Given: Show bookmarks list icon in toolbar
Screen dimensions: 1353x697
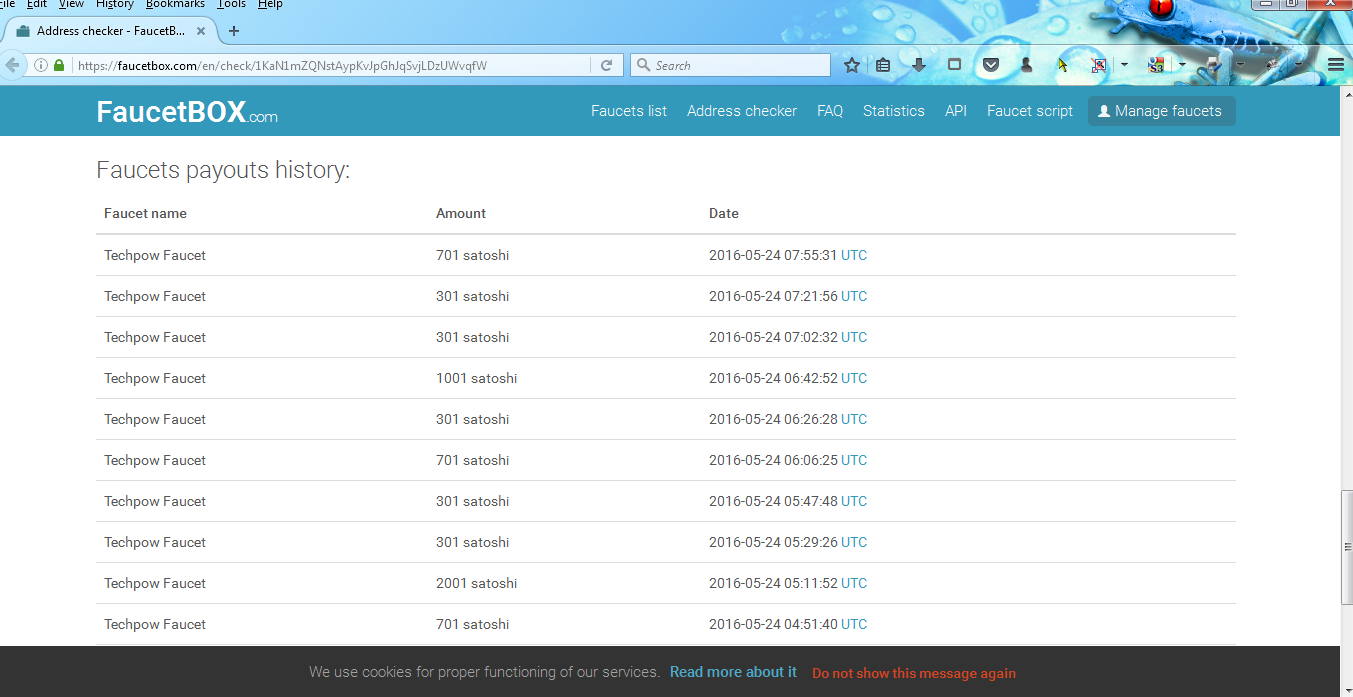Looking at the screenshot, I should [x=883, y=65].
